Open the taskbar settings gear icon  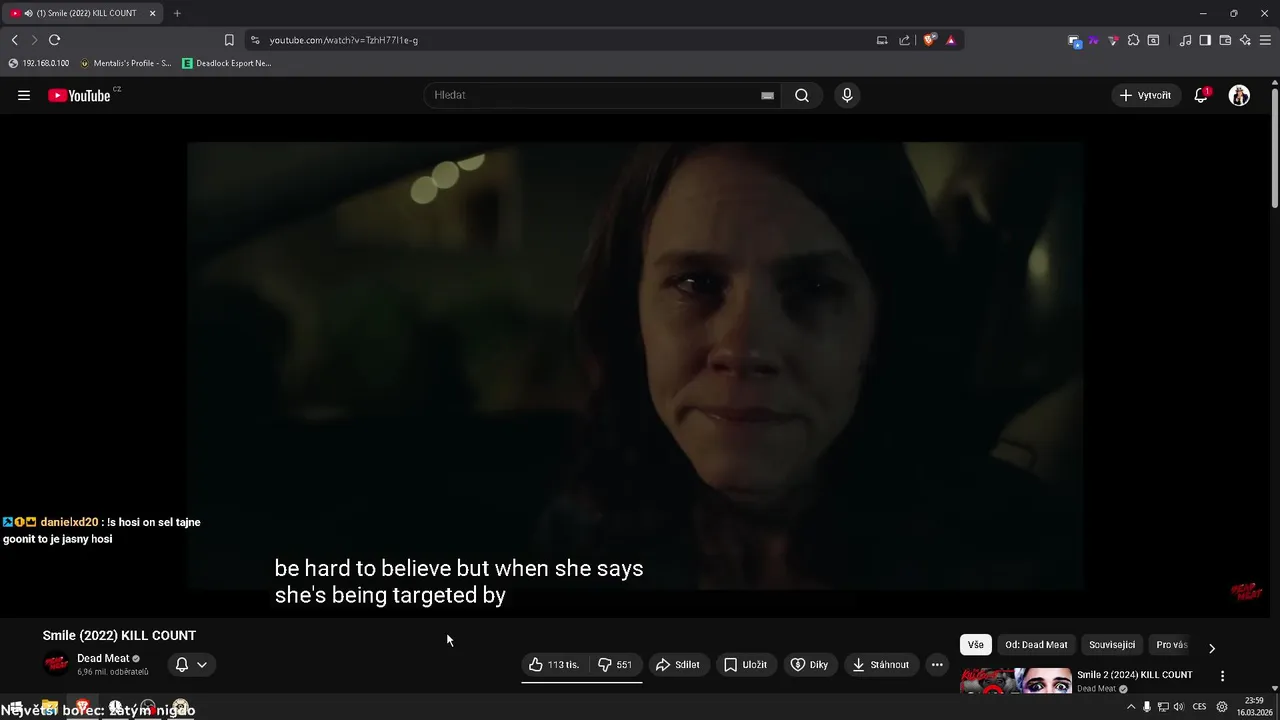[1222, 707]
